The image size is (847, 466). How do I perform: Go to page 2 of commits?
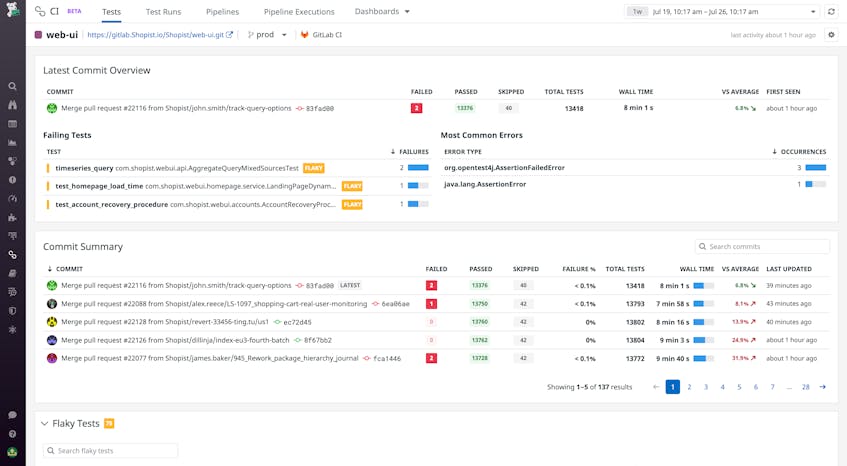click(689, 387)
